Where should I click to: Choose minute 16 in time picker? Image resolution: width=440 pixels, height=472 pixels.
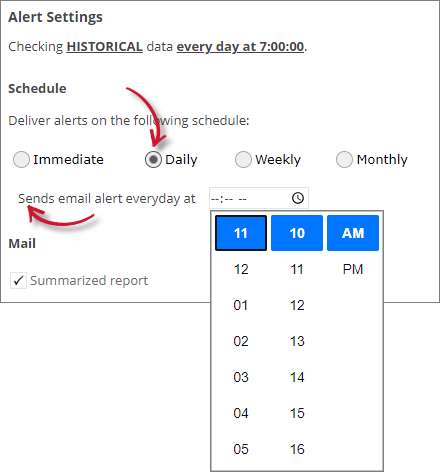click(x=297, y=449)
